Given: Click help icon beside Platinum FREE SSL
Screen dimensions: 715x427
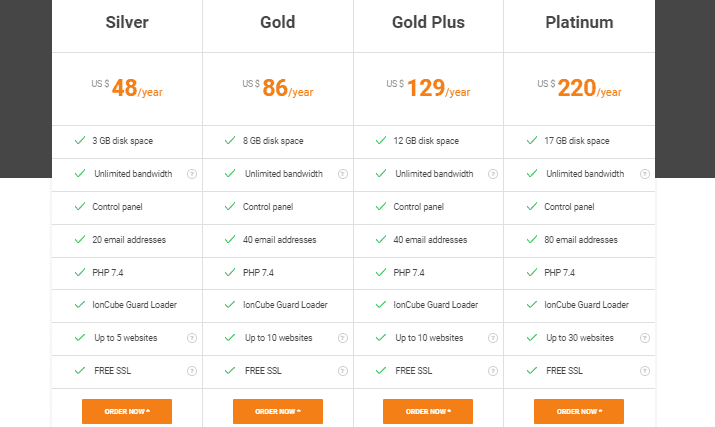Looking at the screenshot, I should click(x=645, y=371).
